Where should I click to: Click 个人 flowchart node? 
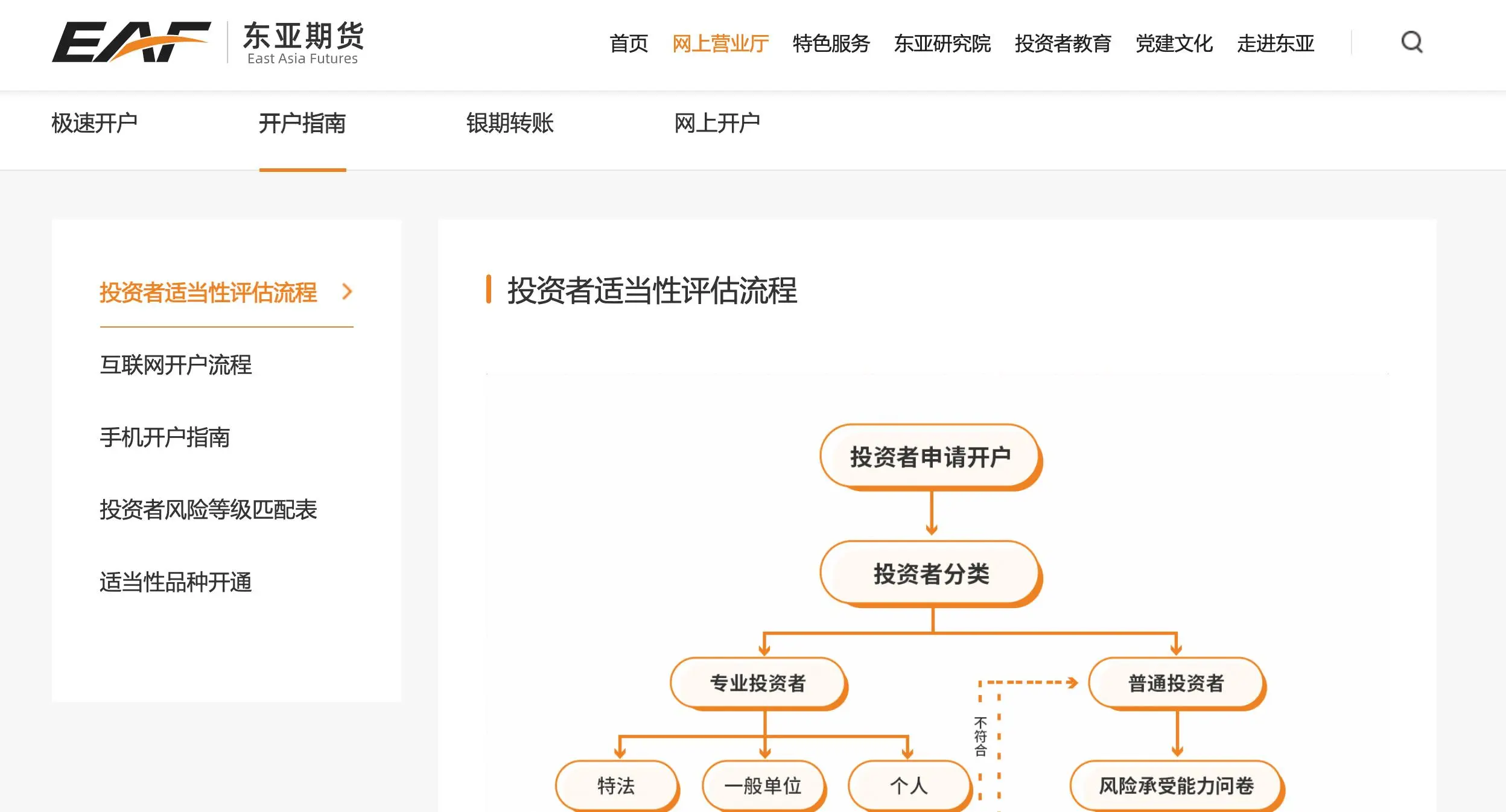[909, 785]
